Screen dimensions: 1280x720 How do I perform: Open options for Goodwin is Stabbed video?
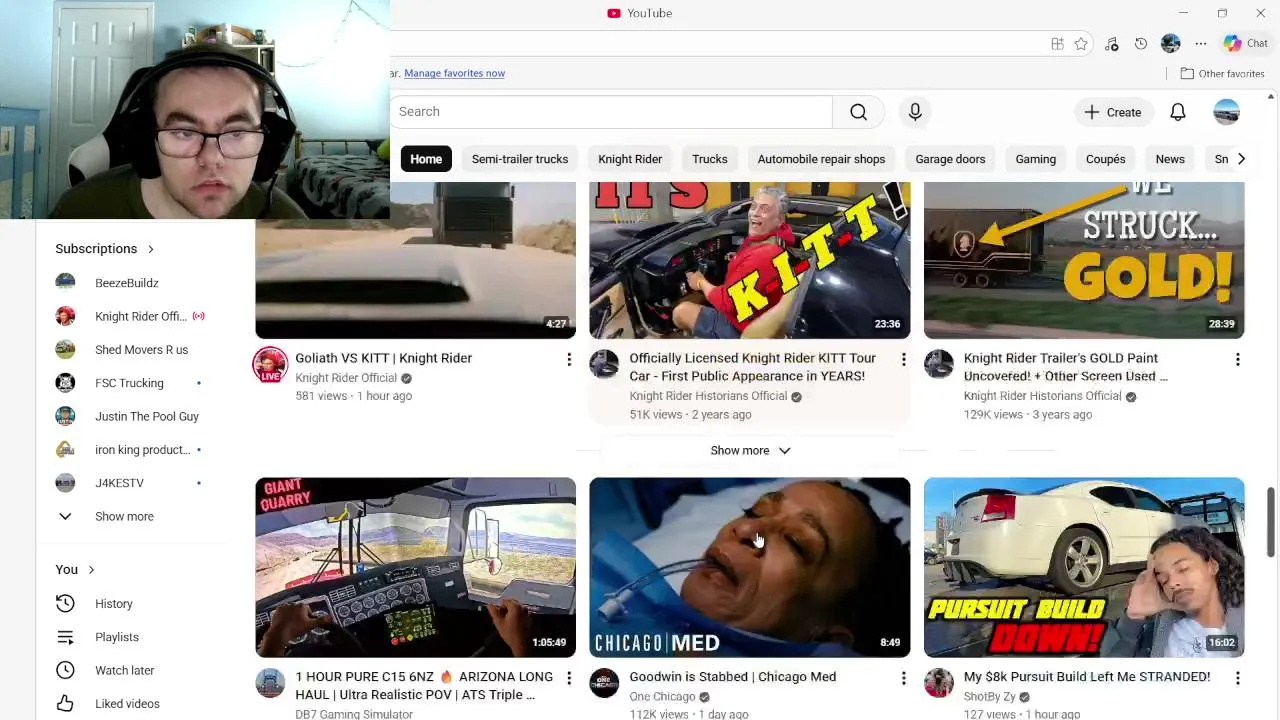903,678
